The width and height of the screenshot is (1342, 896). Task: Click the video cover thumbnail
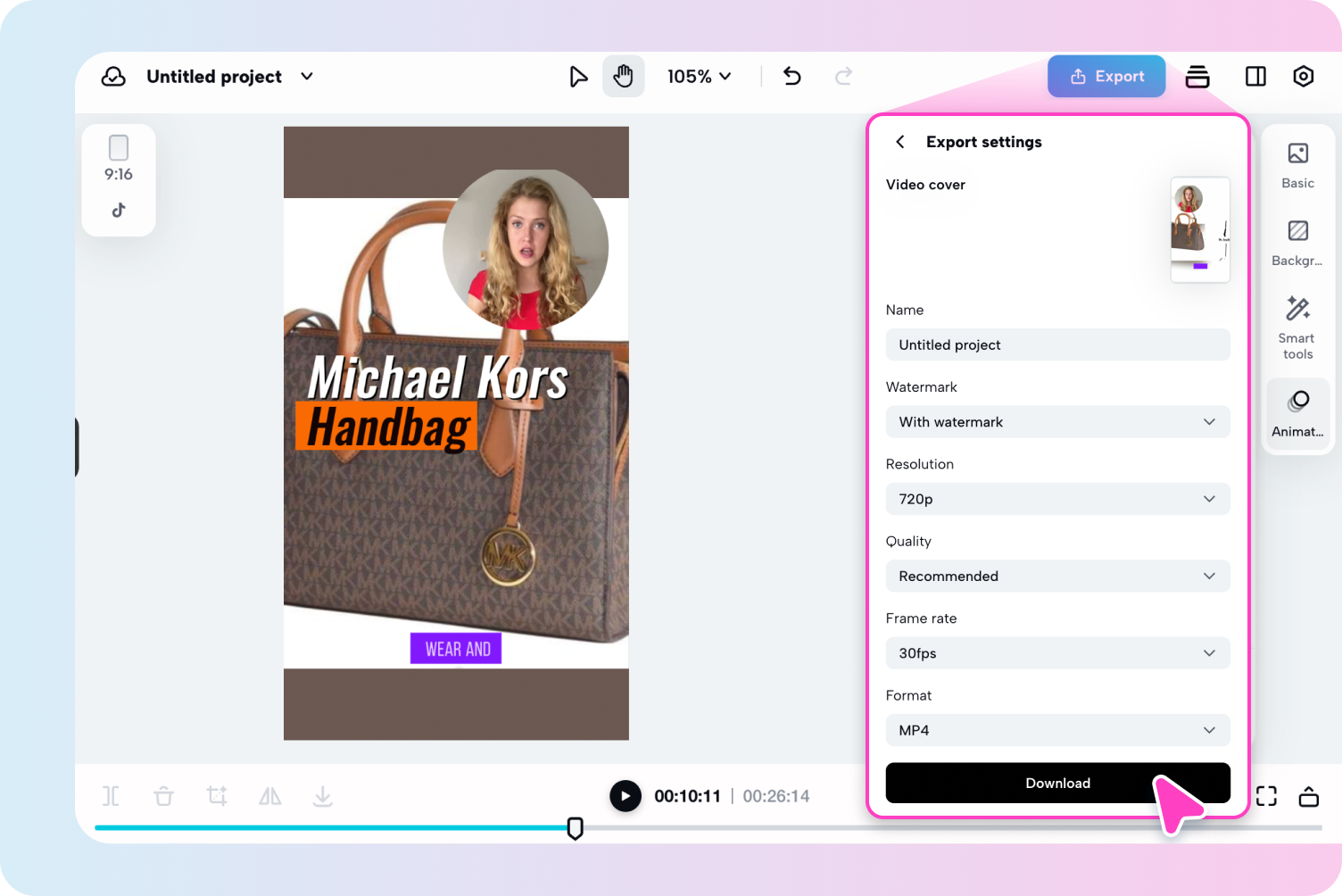point(1200,230)
